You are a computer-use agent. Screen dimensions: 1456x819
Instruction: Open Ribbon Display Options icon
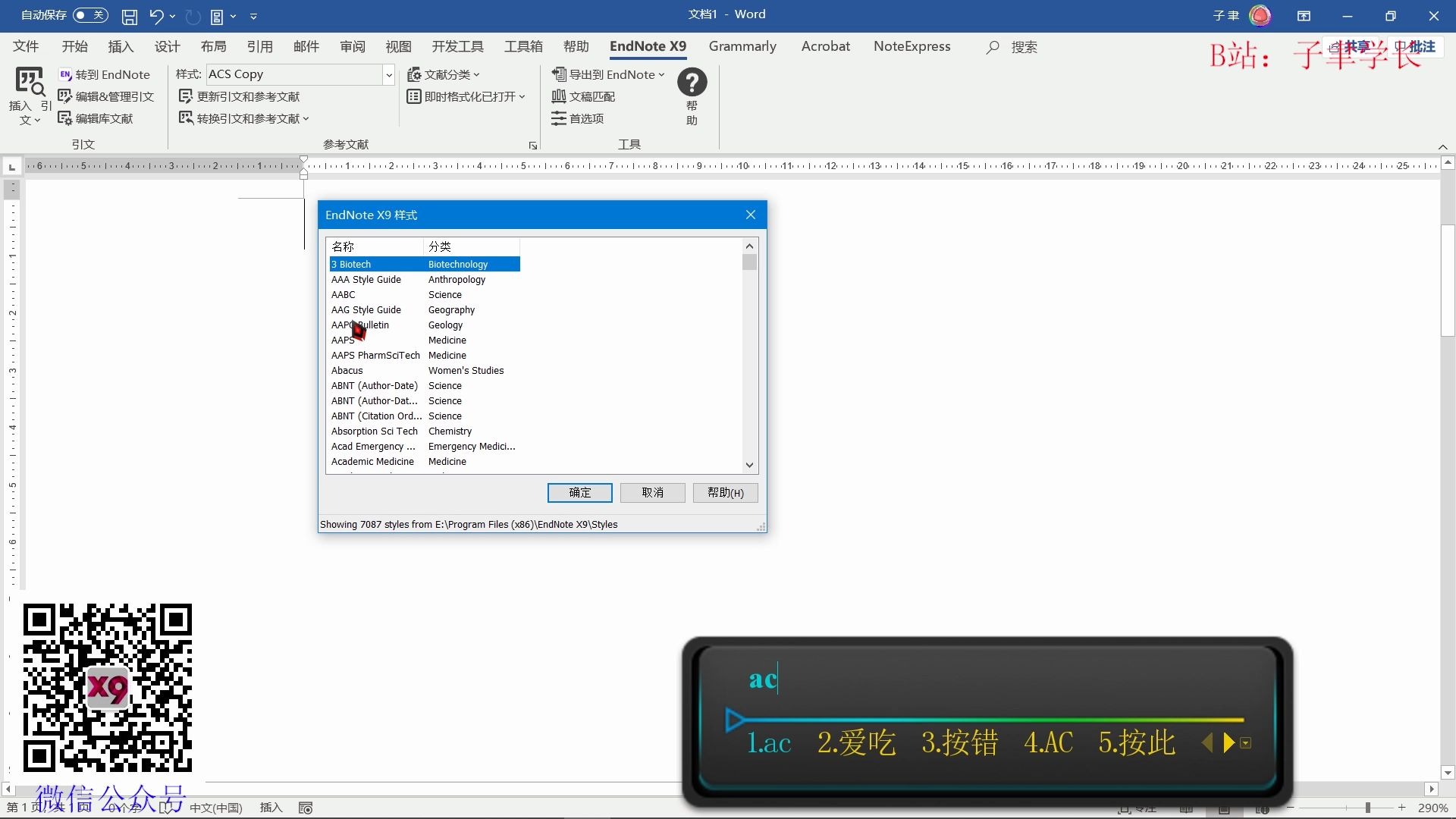1304,16
